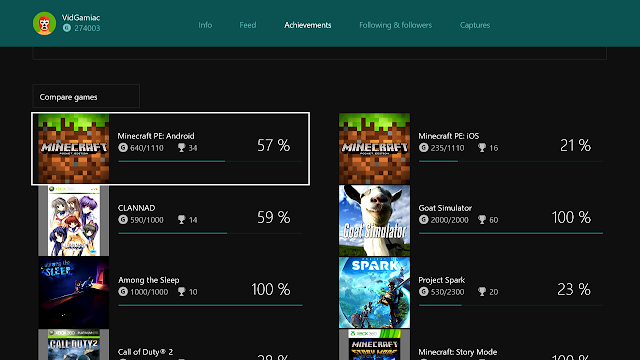Open Minecraft PE: Android cover art
This screenshot has width=640, height=360.
(73, 149)
